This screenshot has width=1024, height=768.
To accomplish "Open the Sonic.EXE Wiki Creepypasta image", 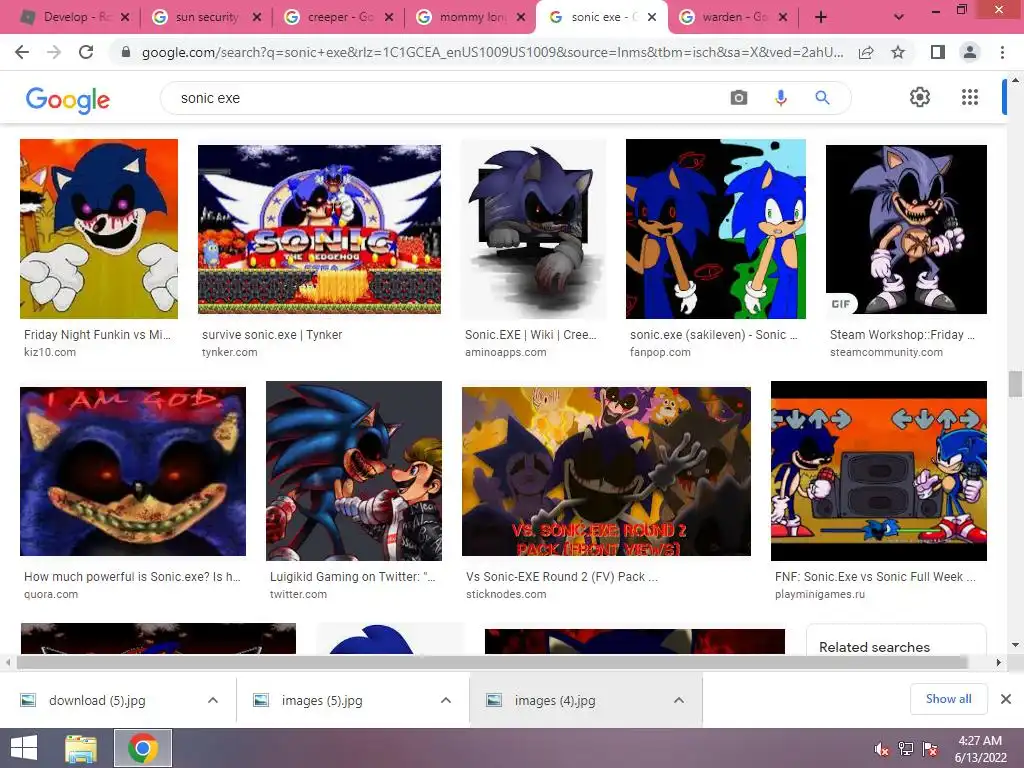I will pos(534,229).
